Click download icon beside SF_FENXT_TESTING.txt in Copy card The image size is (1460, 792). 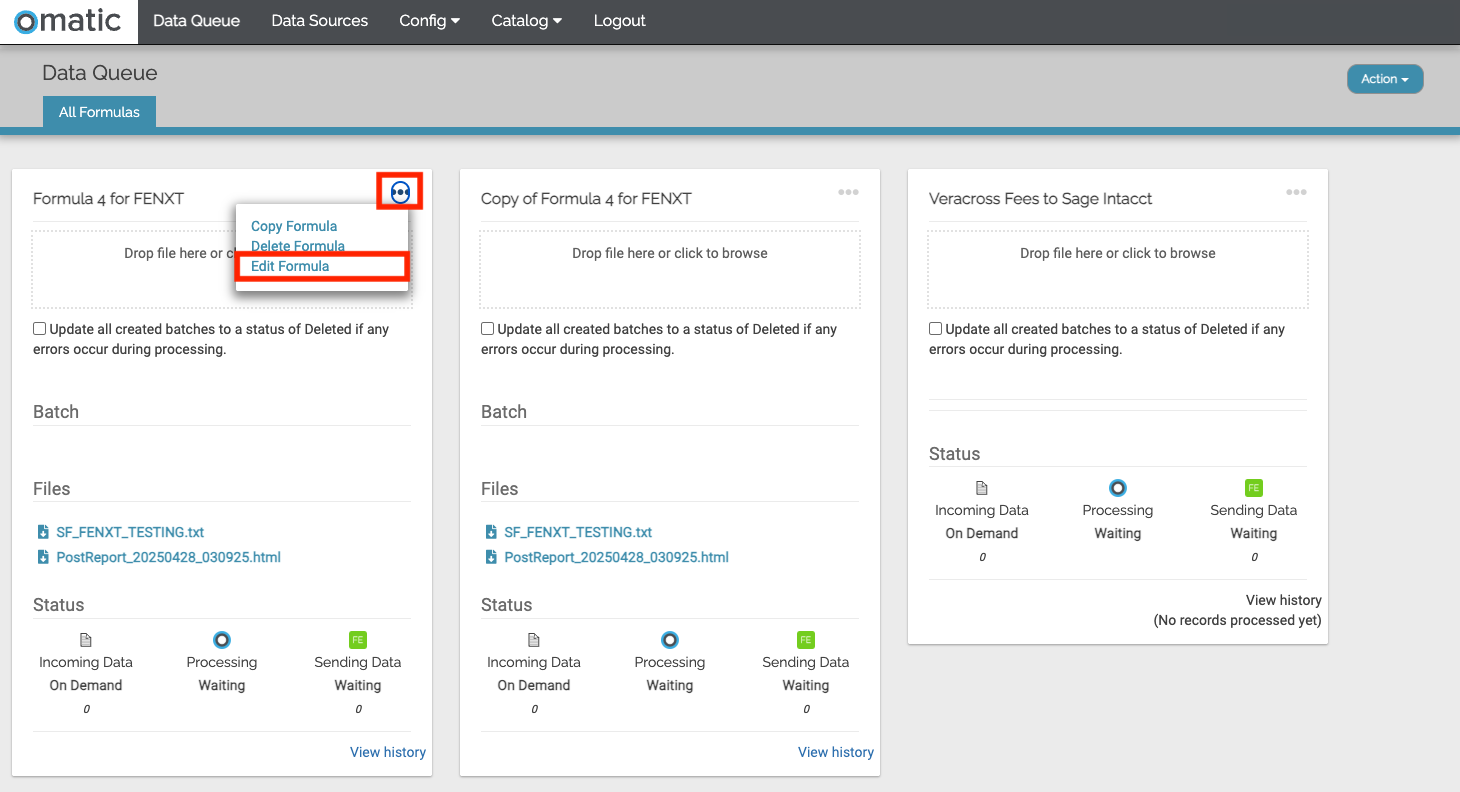491,532
